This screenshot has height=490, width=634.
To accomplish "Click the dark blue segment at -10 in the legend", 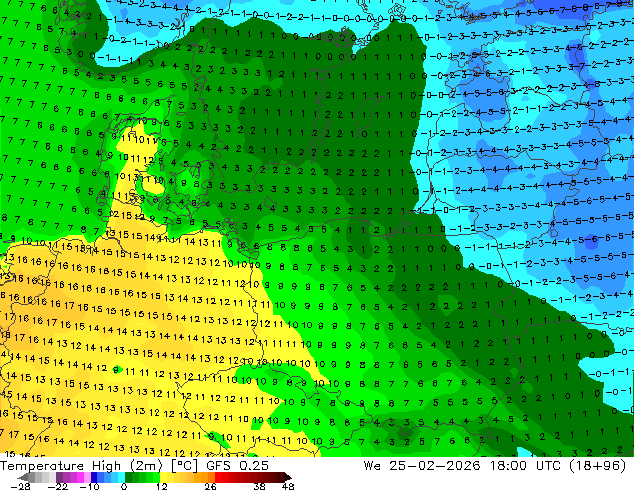I will pyautogui.click(x=94, y=477).
